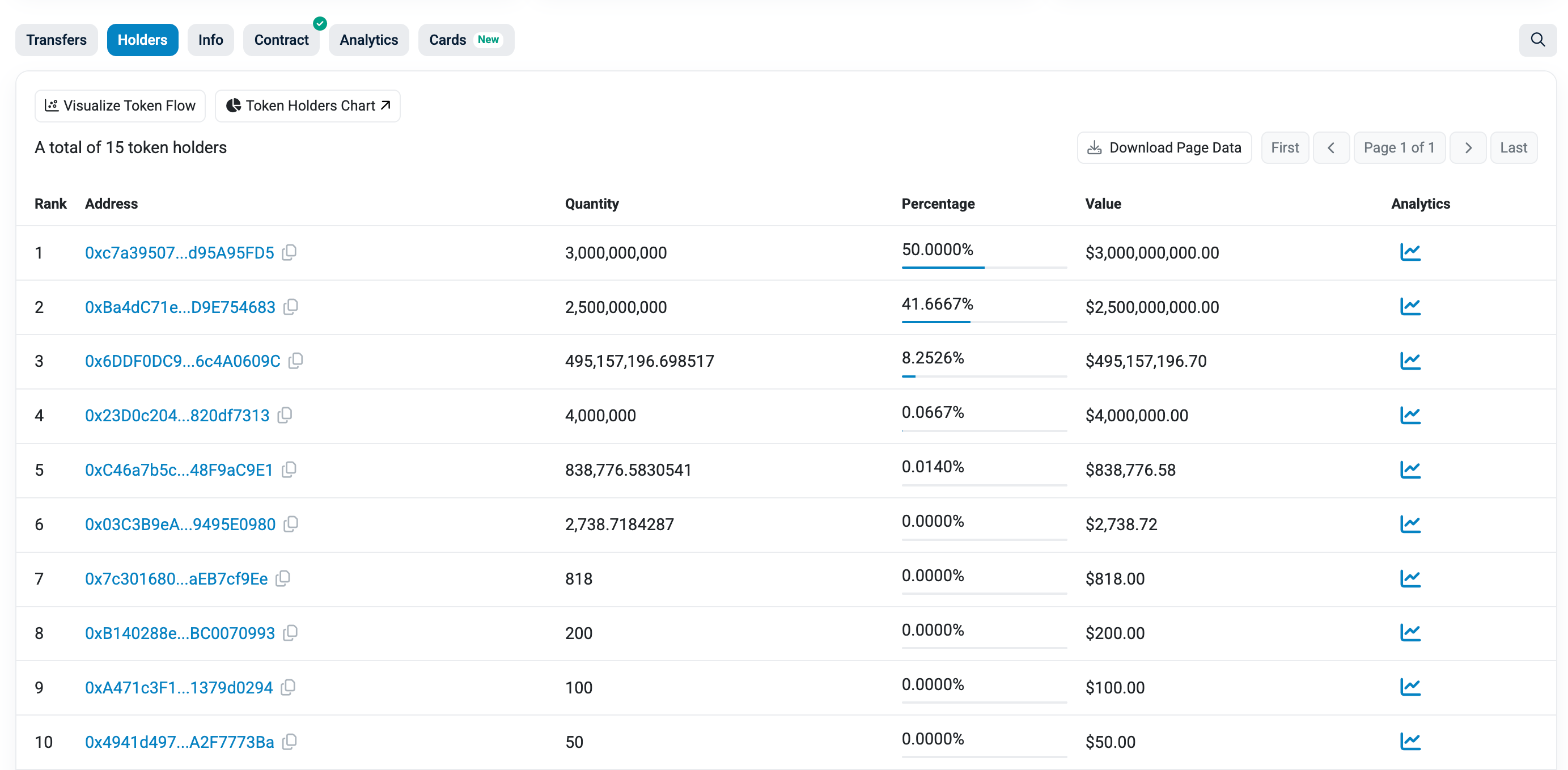
Task: Open analytics chart for rank 10 holder
Action: coord(1410,742)
